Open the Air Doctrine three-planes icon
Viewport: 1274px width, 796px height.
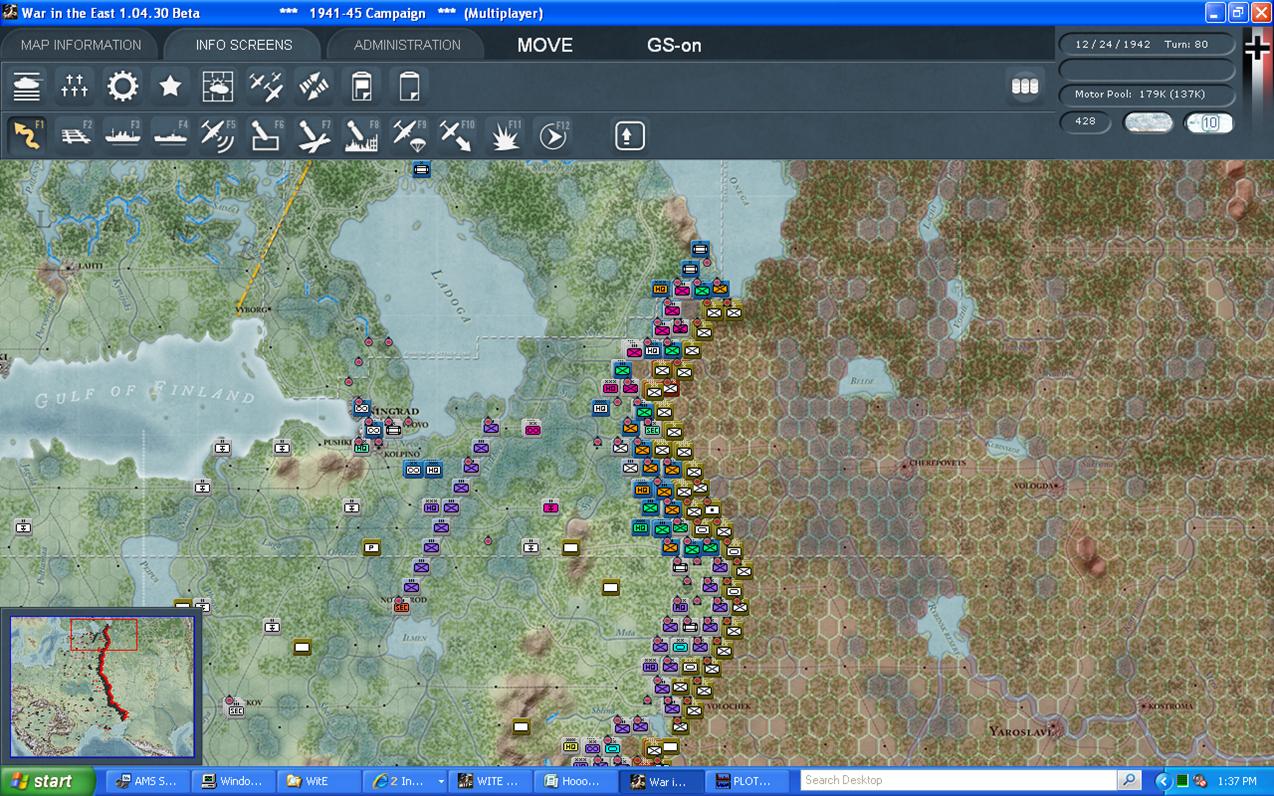(x=266, y=86)
